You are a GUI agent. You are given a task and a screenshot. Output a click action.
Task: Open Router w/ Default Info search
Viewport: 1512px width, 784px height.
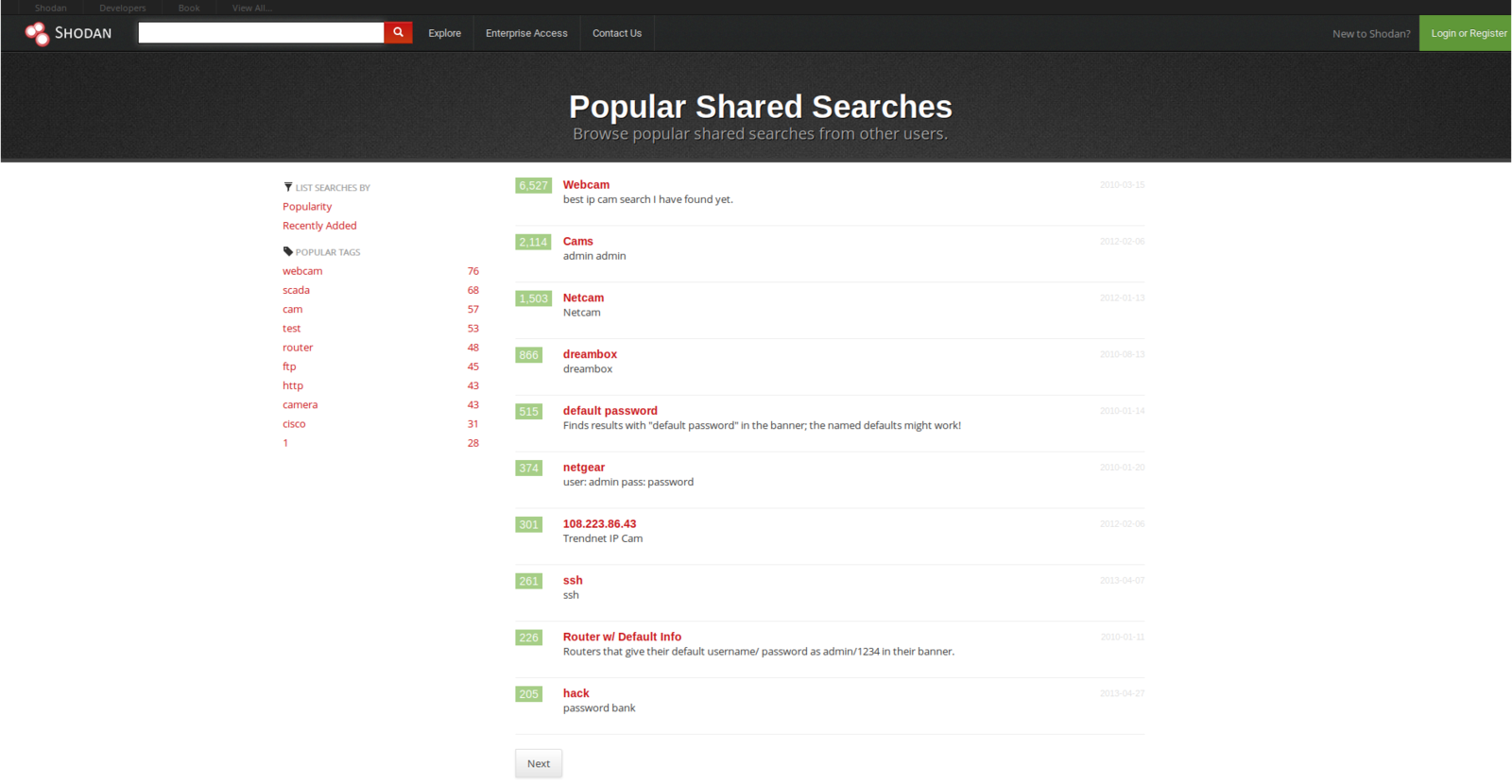click(x=622, y=637)
